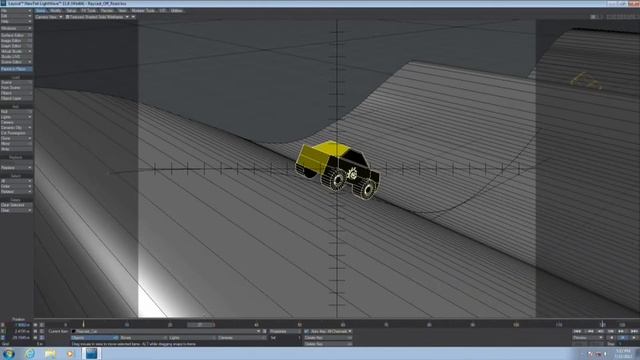The width and height of the screenshot is (640, 360).
Task: Expand the Clone dropdown
Action: coord(16,138)
